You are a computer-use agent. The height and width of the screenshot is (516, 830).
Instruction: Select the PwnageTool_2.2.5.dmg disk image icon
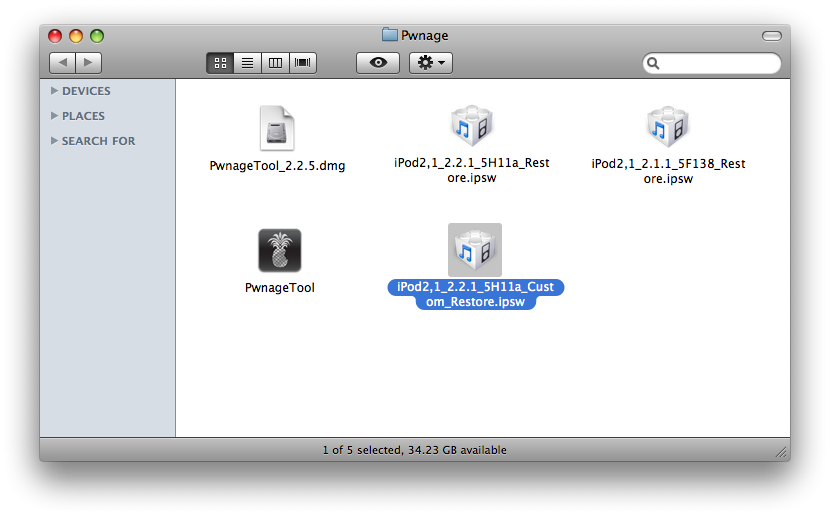pos(277,128)
